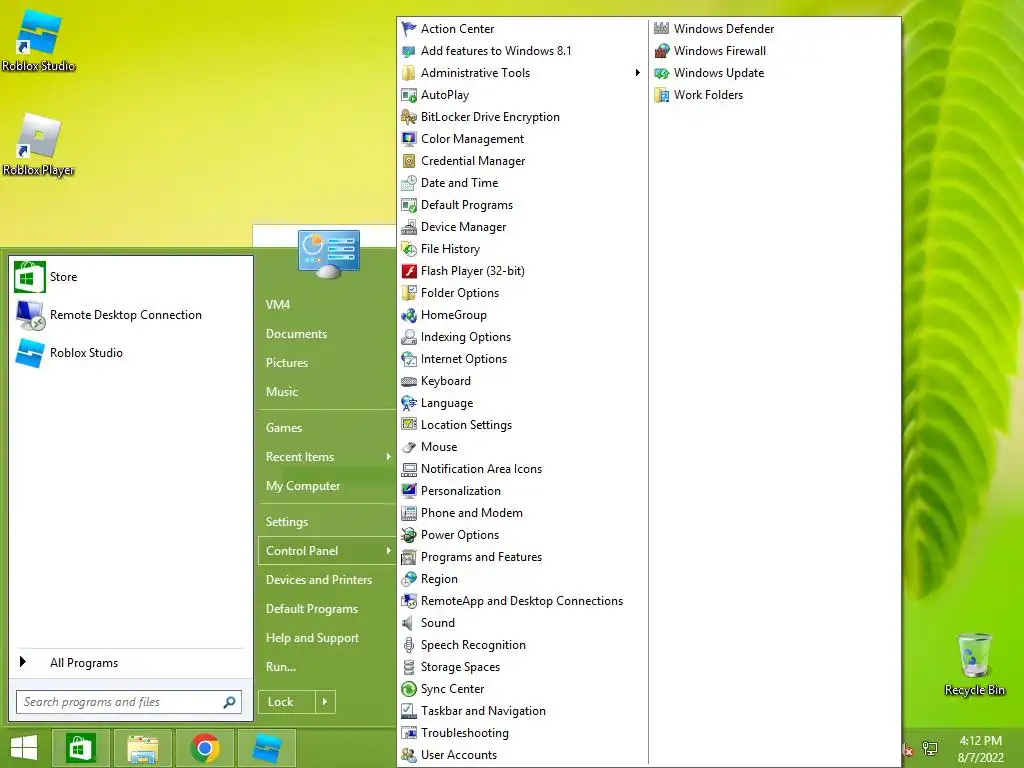This screenshot has height=768, width=1024.
Task: Click Chrome icon on the taskbar
Action: coord(204,748)
